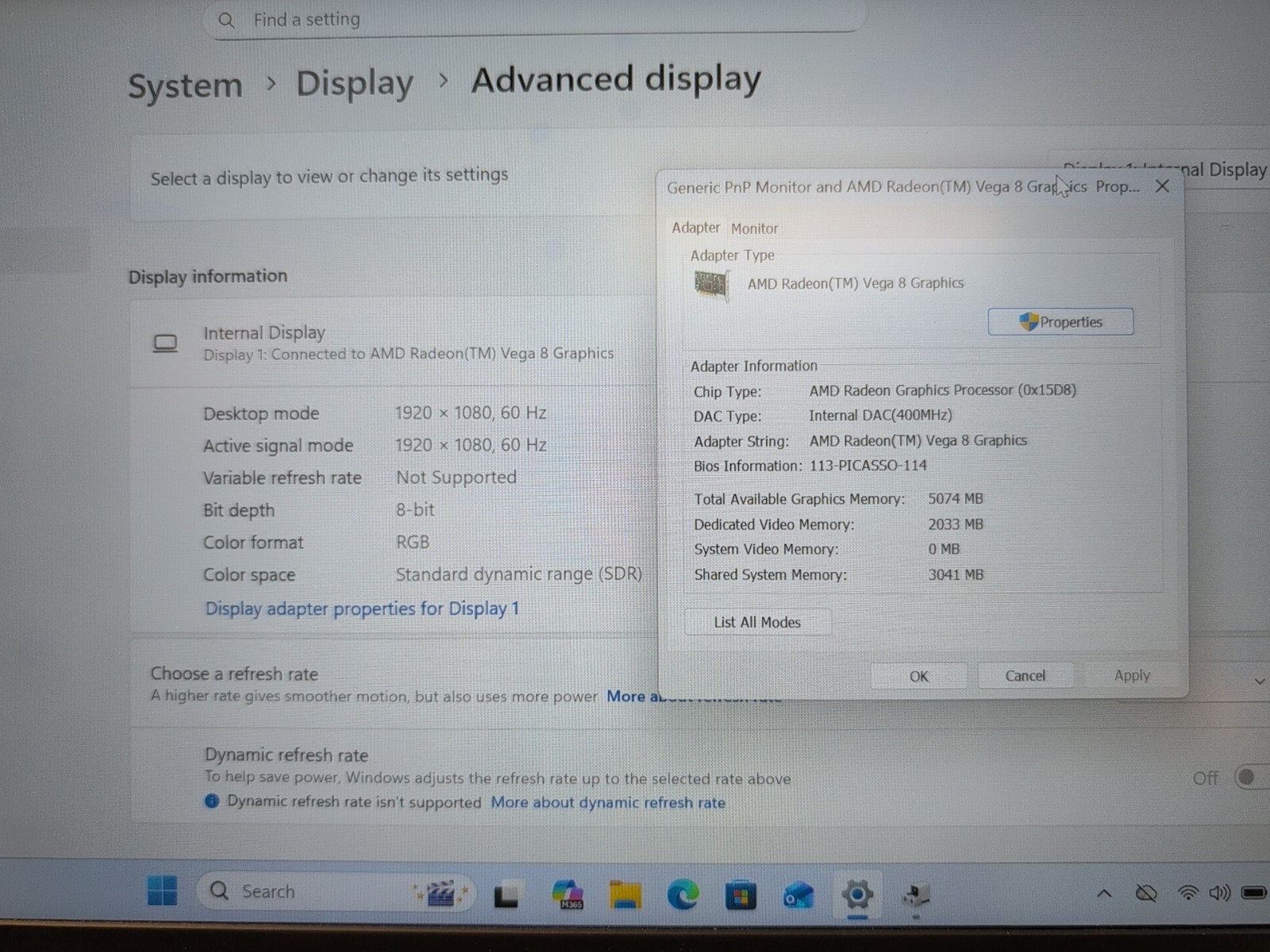Click the Choose a refresh rate heading
The image size is (1270, 952).
[x=234, y=674]
